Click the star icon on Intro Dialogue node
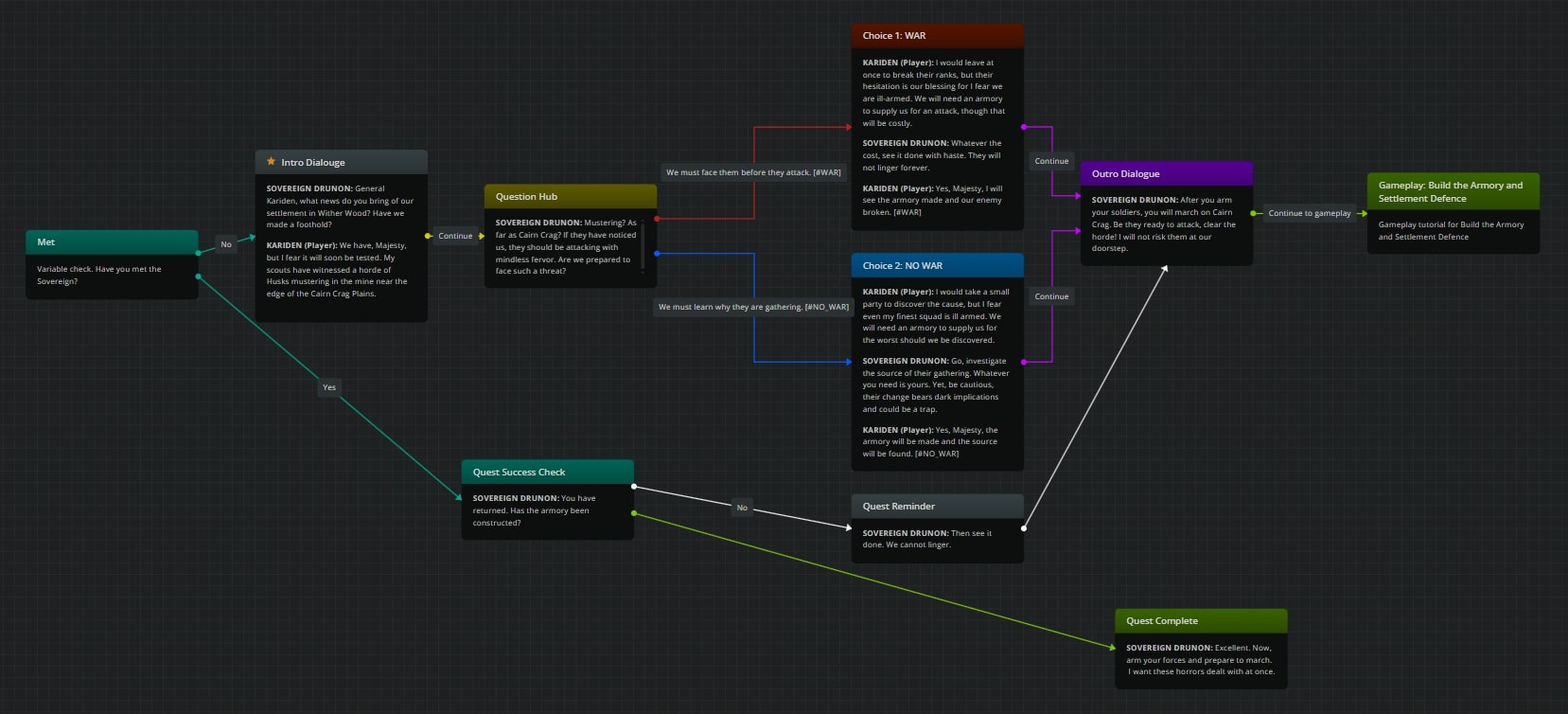1568x714 pixels. 271,162
